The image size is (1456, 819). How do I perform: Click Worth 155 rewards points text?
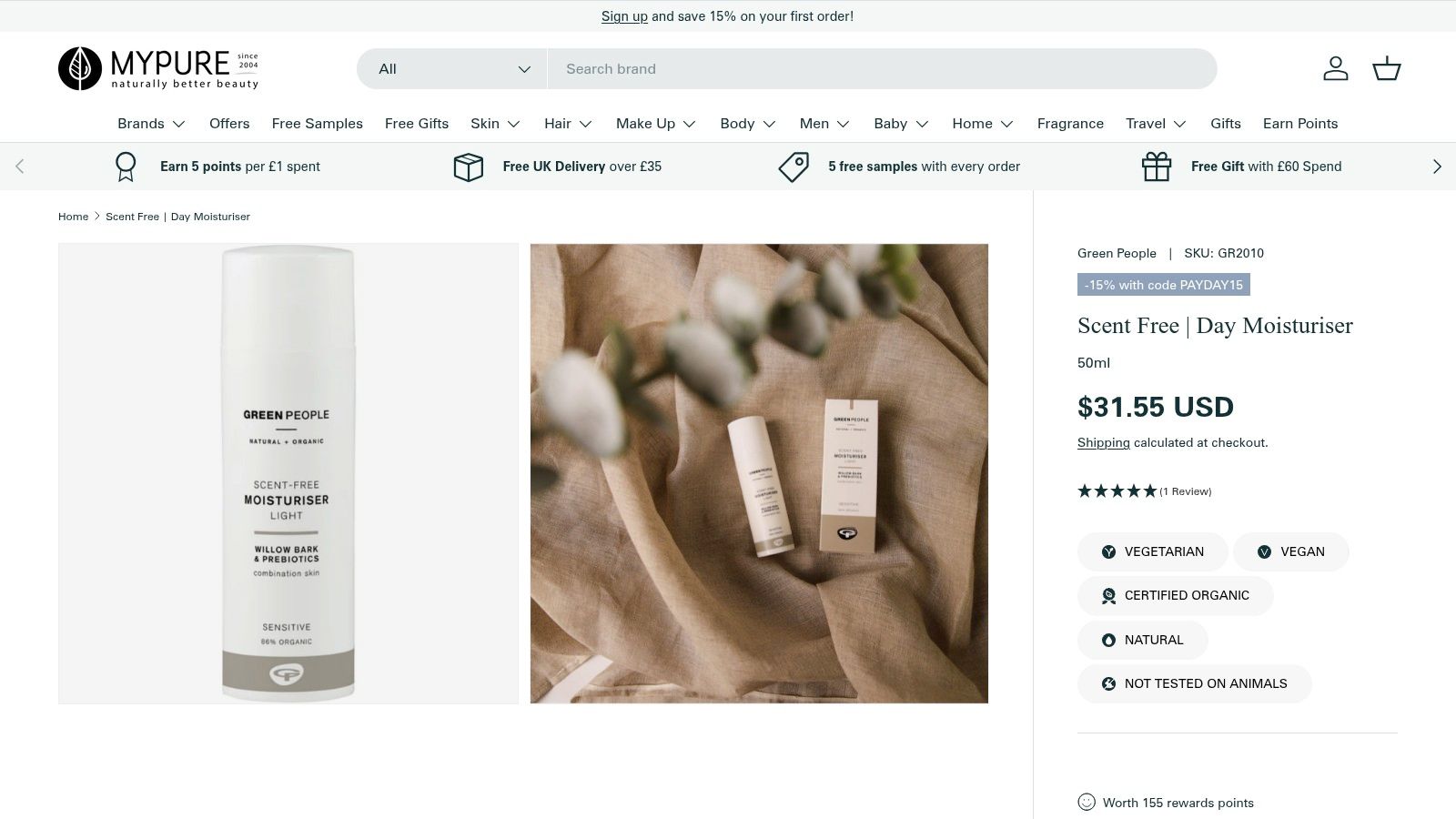click(x=1178, y=803)
